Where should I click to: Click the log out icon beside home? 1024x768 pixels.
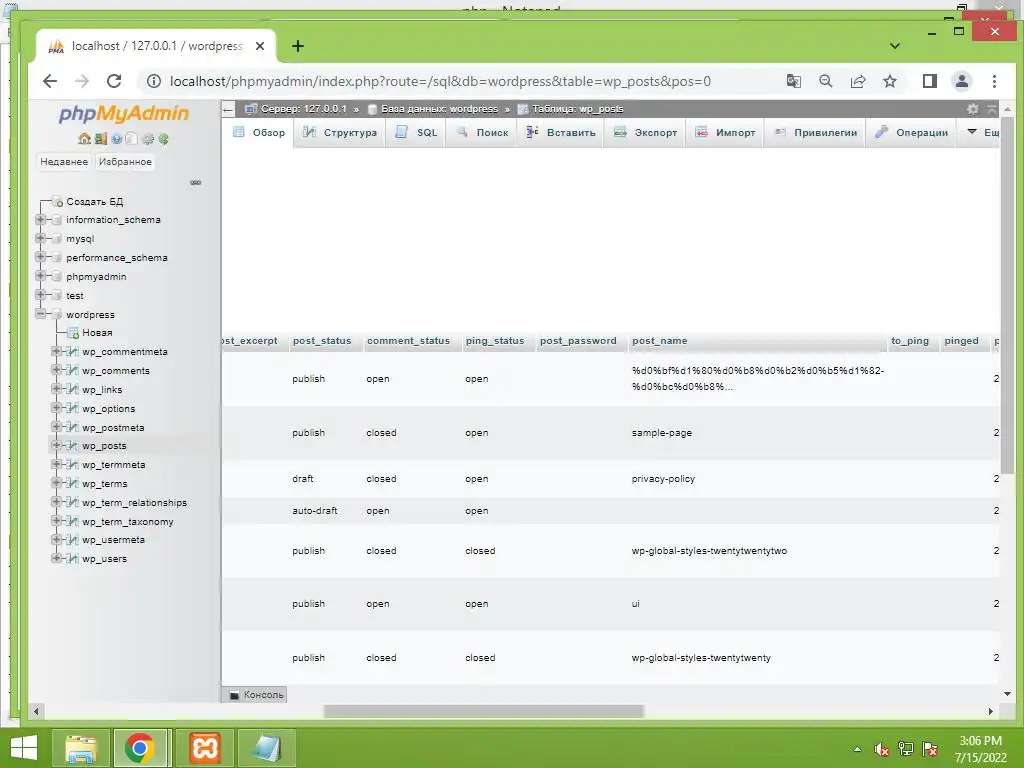pos(101,138)
